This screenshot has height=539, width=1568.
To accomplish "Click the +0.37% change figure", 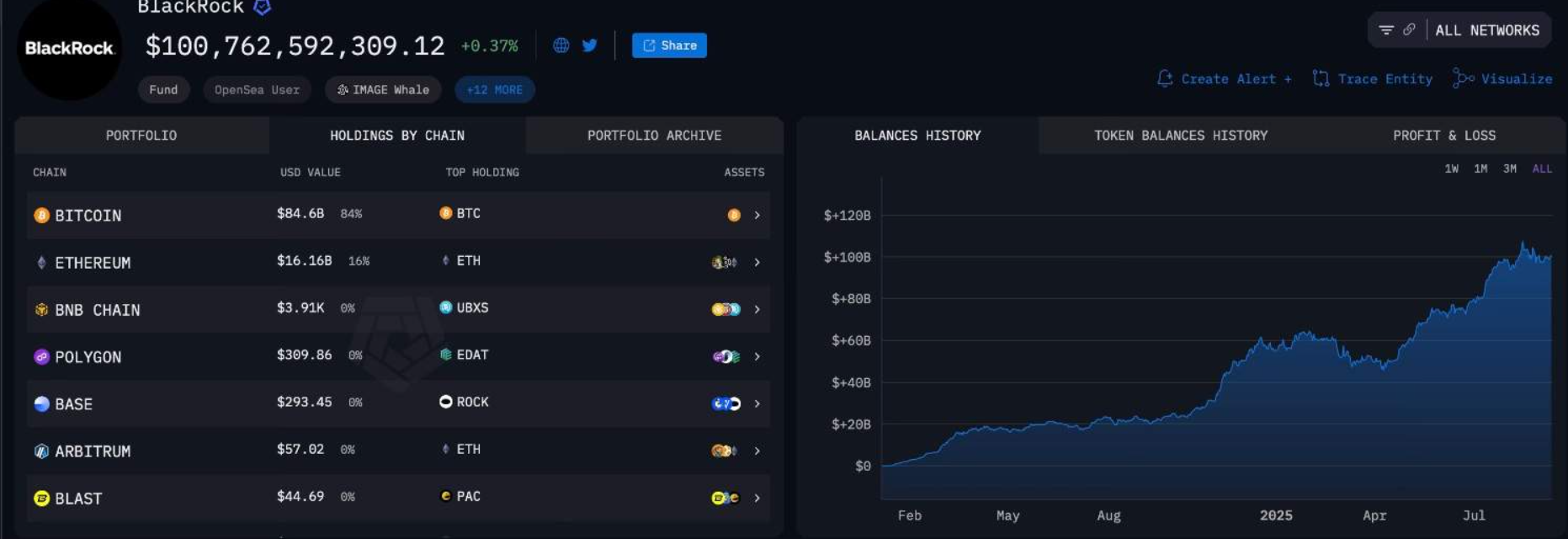I will click(489, 46).
